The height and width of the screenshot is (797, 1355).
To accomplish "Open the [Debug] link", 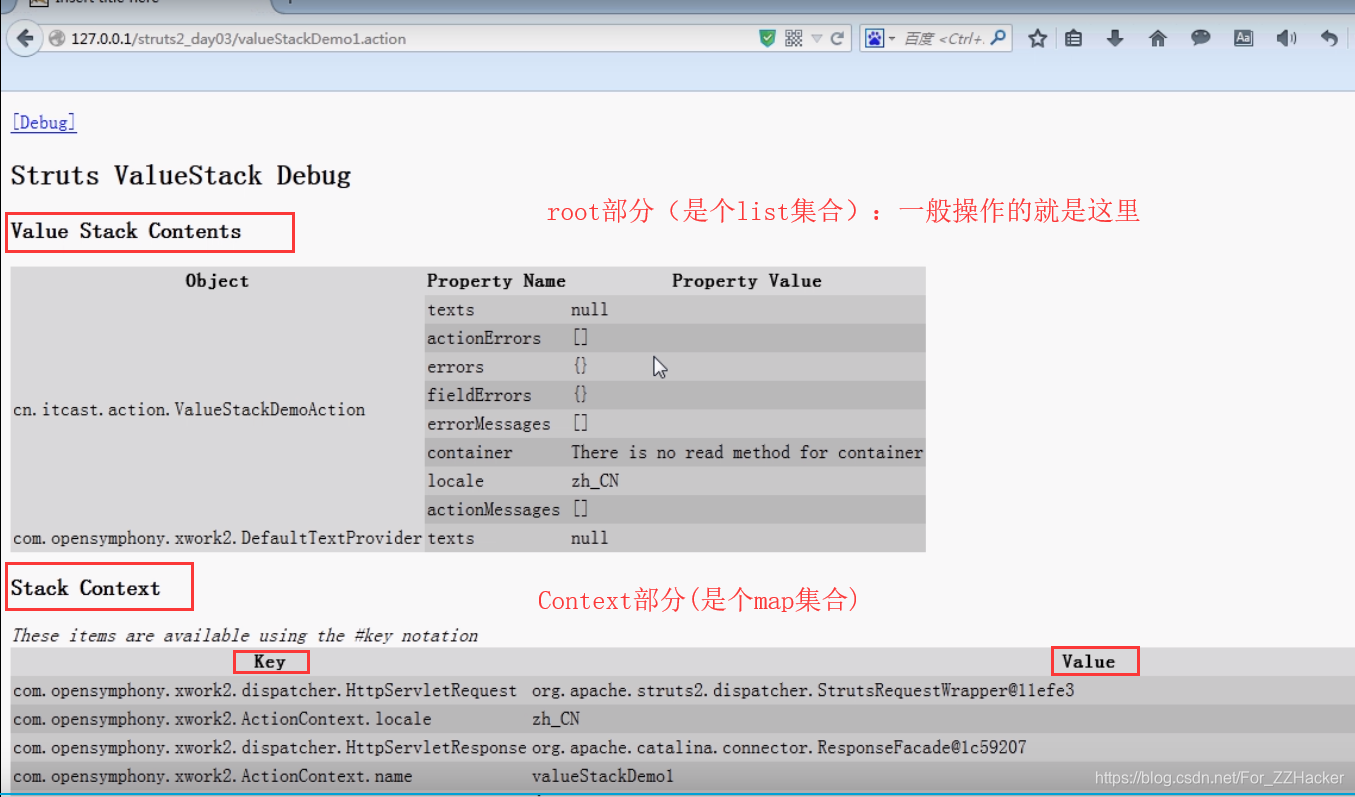I will 43,123.
